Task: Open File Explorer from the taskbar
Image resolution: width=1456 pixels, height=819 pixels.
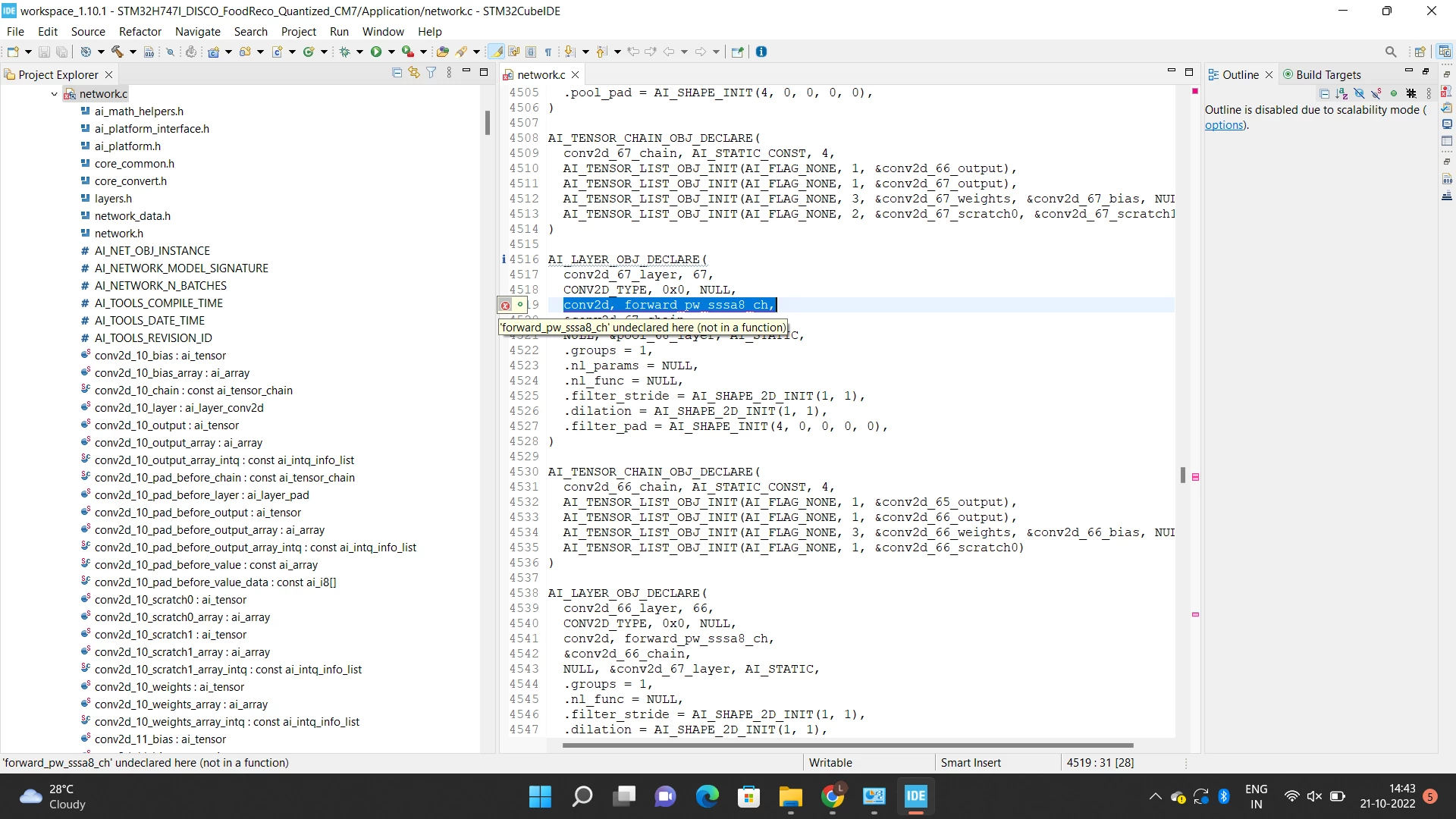Action: (790, 796)
